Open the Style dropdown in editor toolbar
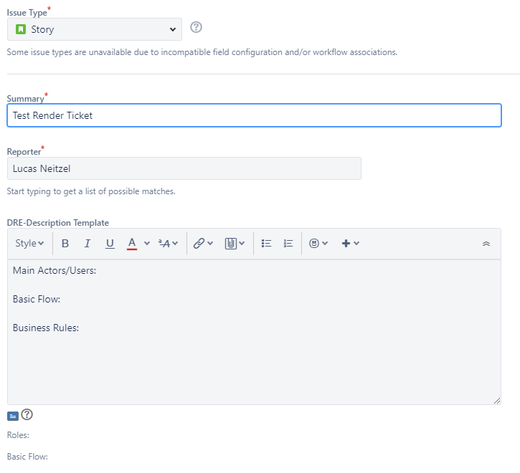The height and width of the screenshot is (473, 520). [29, 243]
